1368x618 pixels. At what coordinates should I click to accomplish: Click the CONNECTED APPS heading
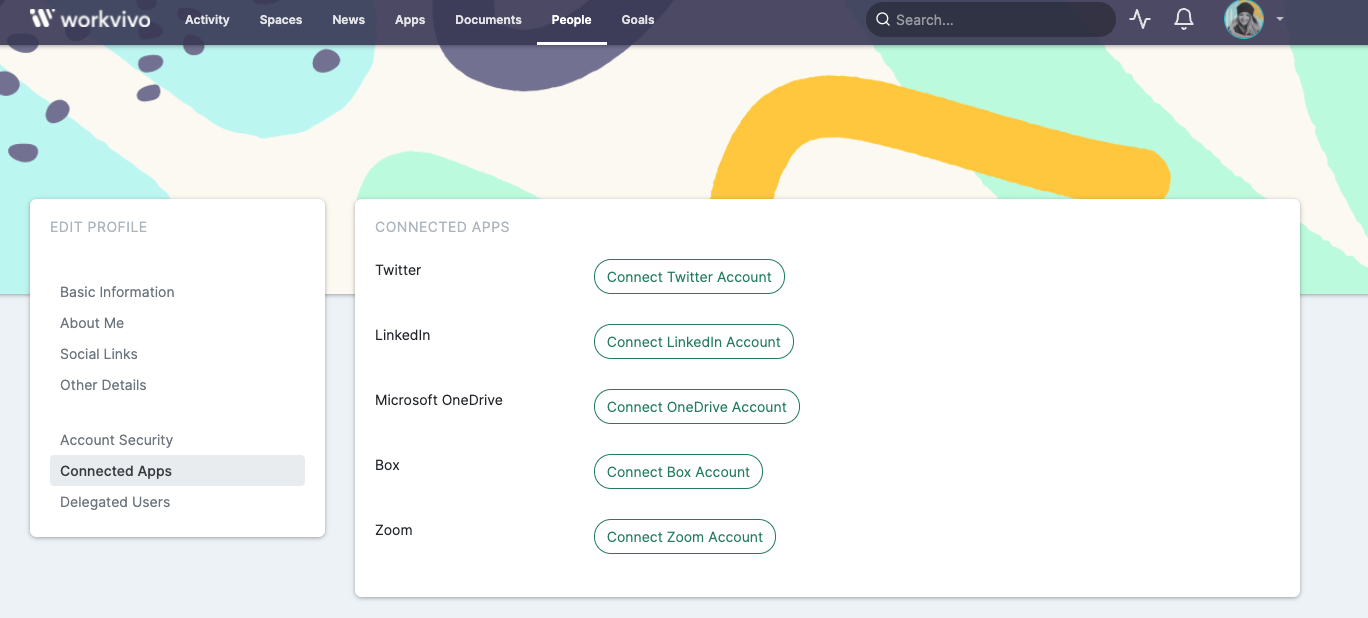[442, 227]
